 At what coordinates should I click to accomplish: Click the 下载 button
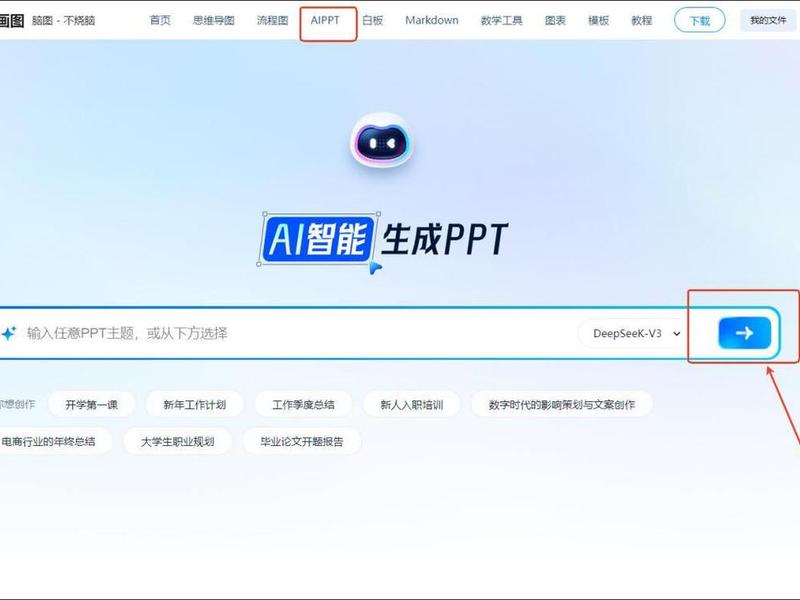pos(699,20)
